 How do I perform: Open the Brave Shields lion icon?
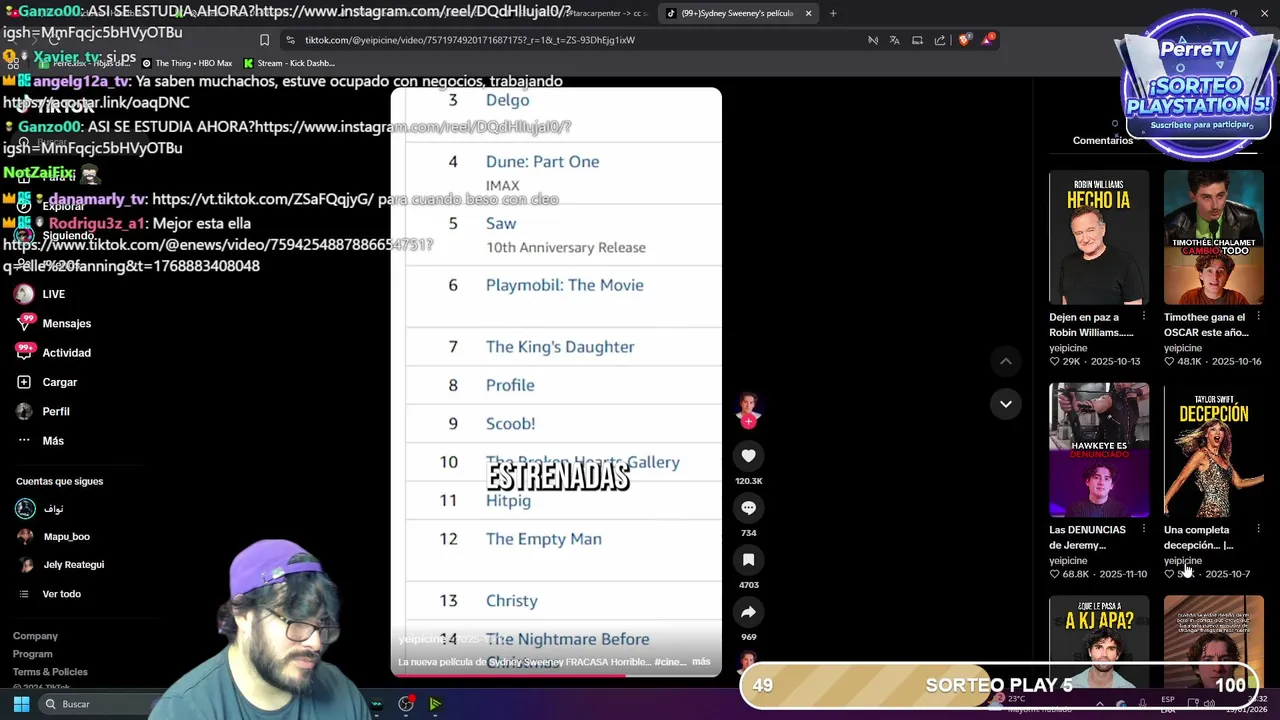tap(964, 40)
